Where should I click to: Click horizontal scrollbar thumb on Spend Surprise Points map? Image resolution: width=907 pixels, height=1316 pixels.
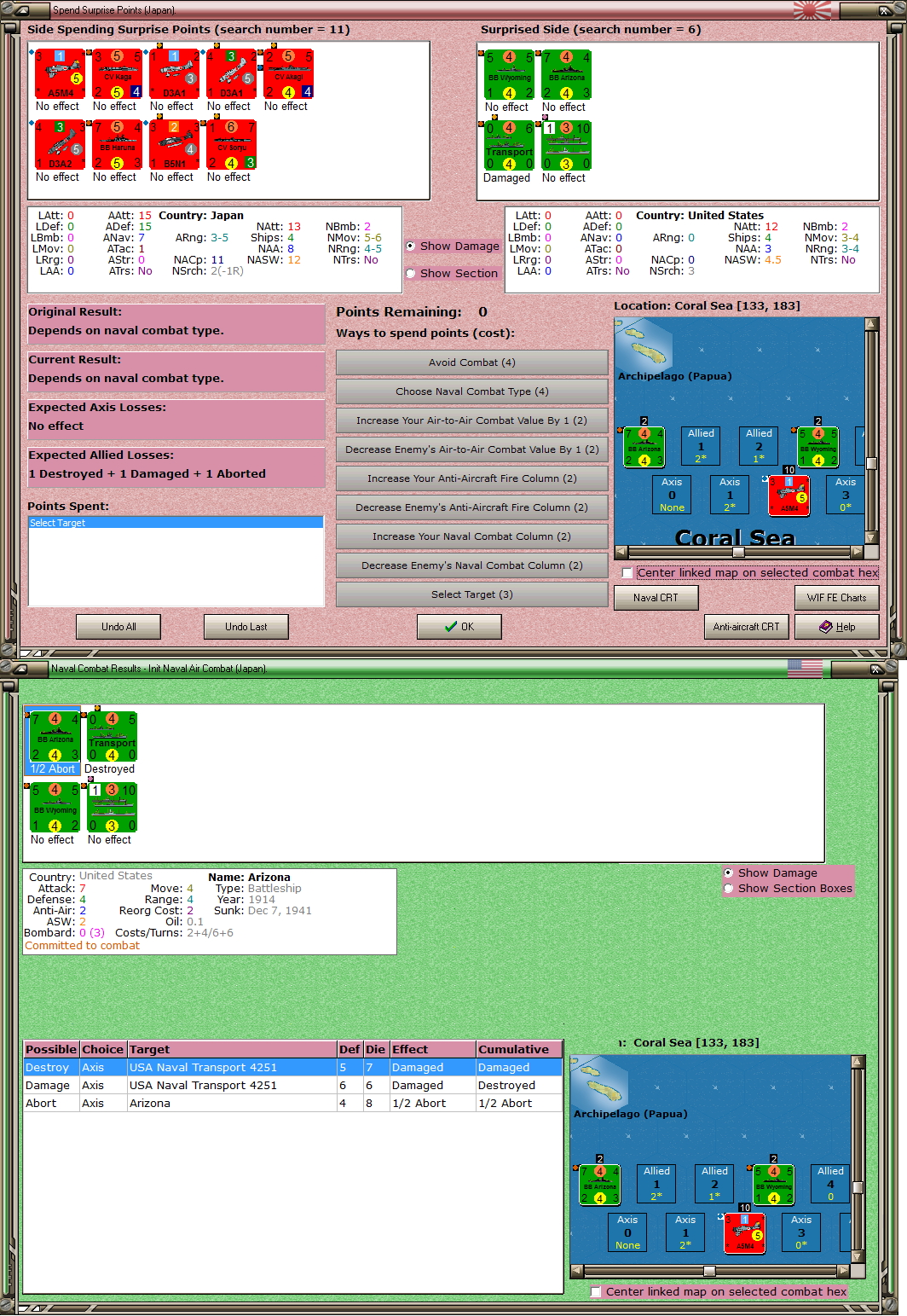(738, 552)
